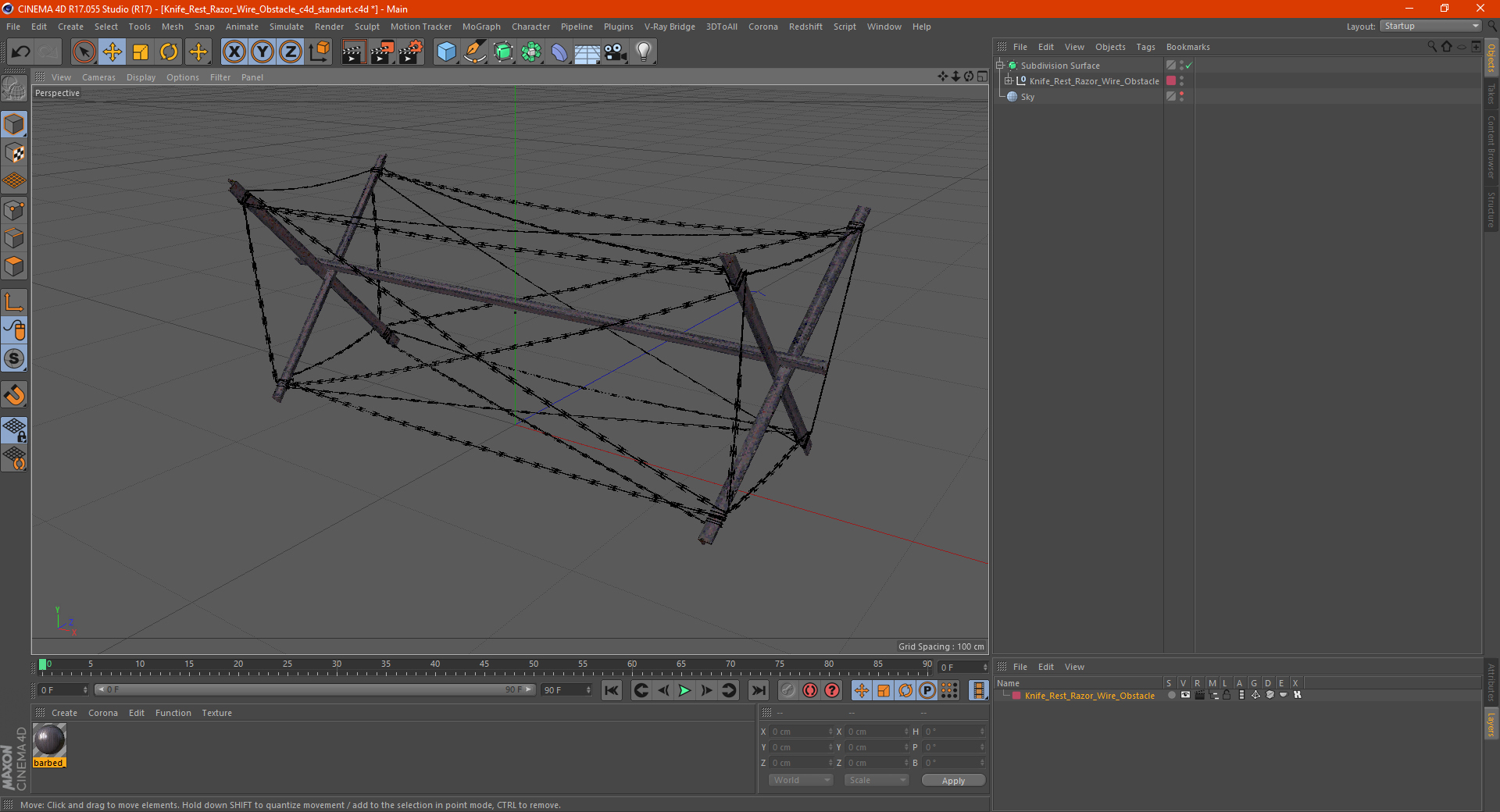This screenshot has height=812, width=1500.
Task: Open the Layers side tab
Action: pyautogui.click(x=1491, y=725)
